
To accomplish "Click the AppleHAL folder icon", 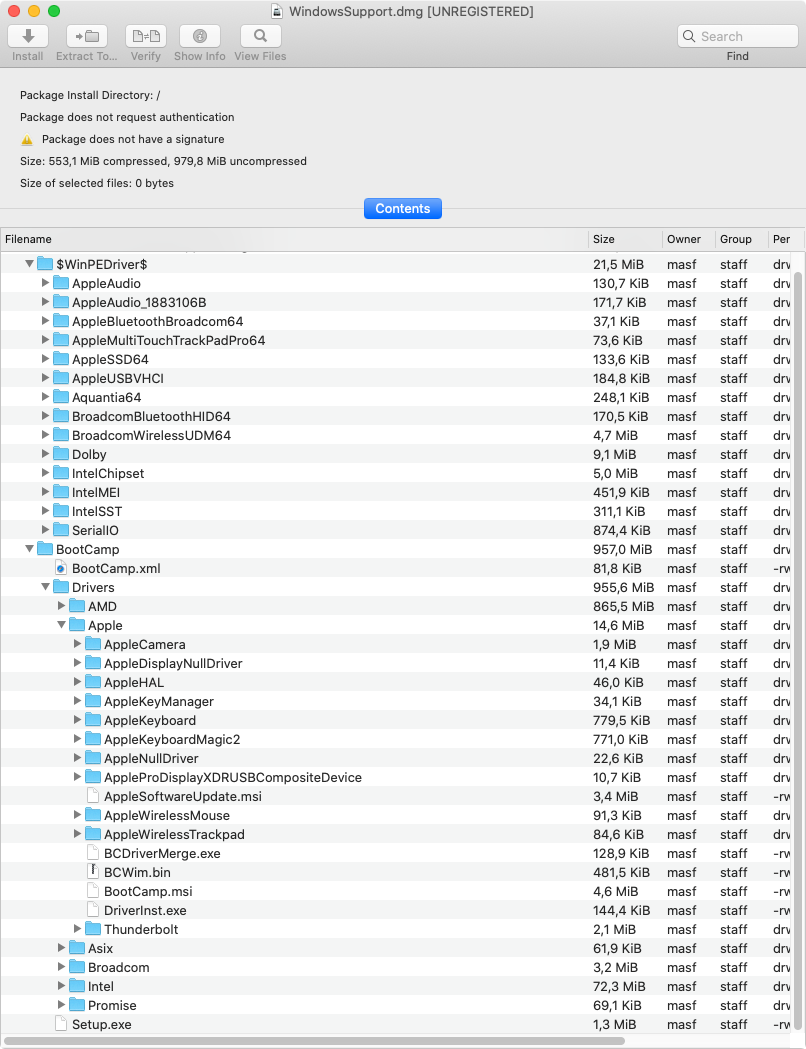I will [93, 682].
